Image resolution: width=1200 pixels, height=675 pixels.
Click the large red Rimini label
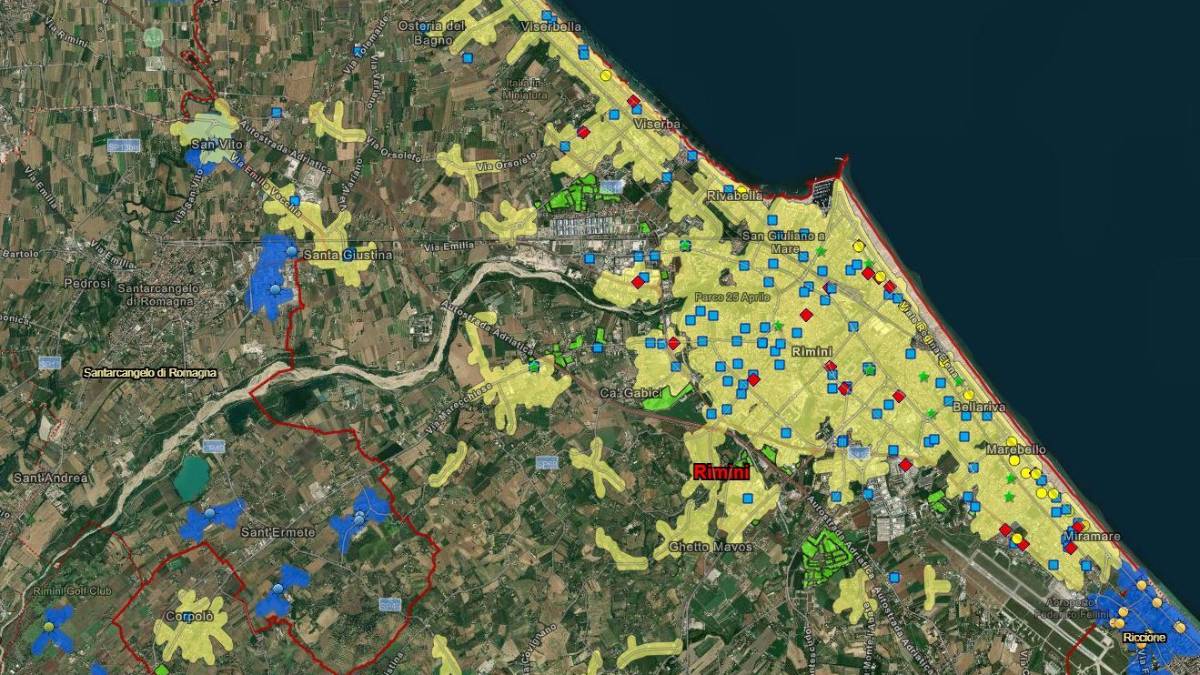point(722,470)
